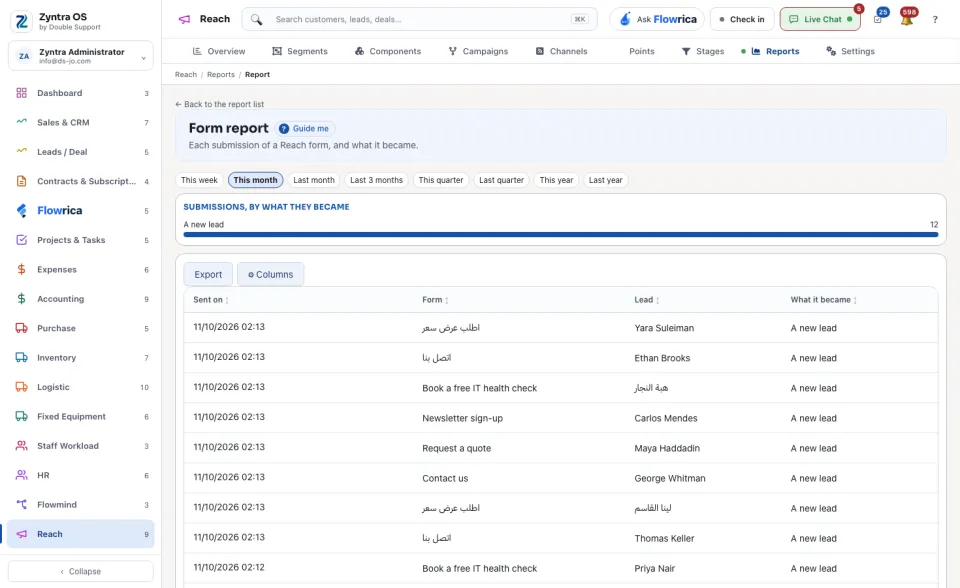The width and height of the screenshot is (960, 588).
Task: Click the Yara Suleiman lead cell
Action: tap(664, 328)
